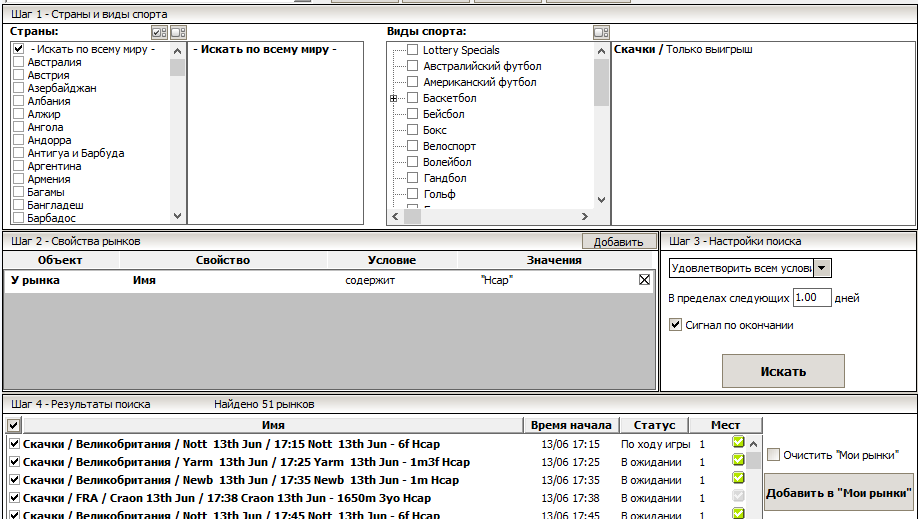Click the countries list scroll-up arrow
Image resolution: width=918 pixels, height=519 pixels.
[177, 50]
